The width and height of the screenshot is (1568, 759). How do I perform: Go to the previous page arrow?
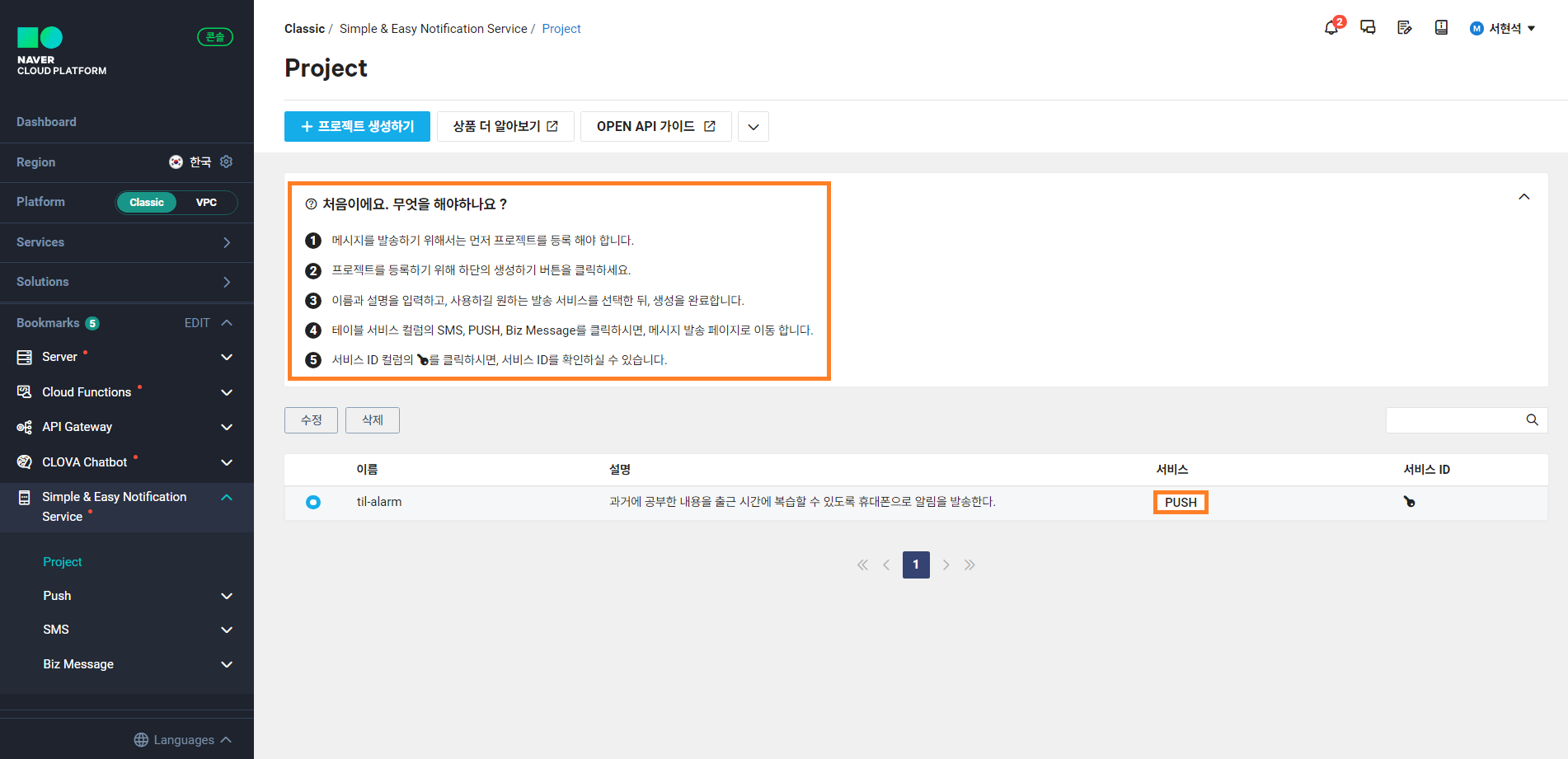(x=886, y=565)
